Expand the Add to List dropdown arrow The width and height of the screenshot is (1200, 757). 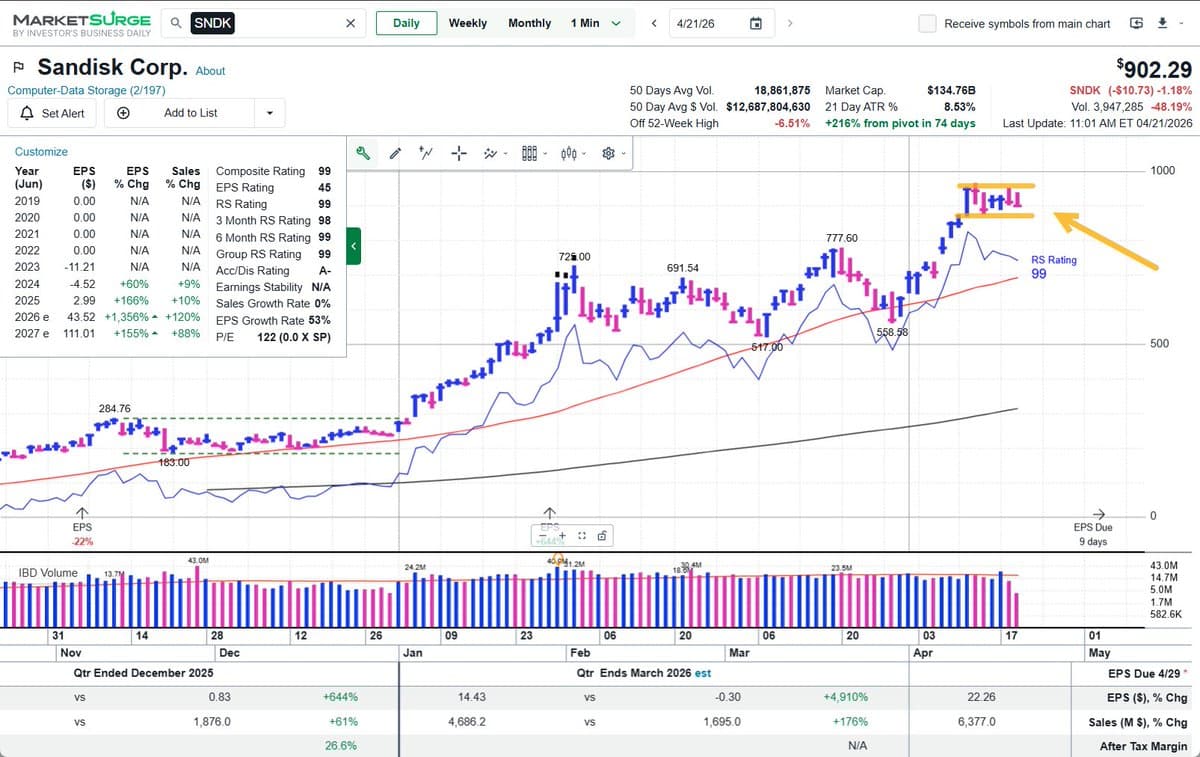[x=268, y=112]
